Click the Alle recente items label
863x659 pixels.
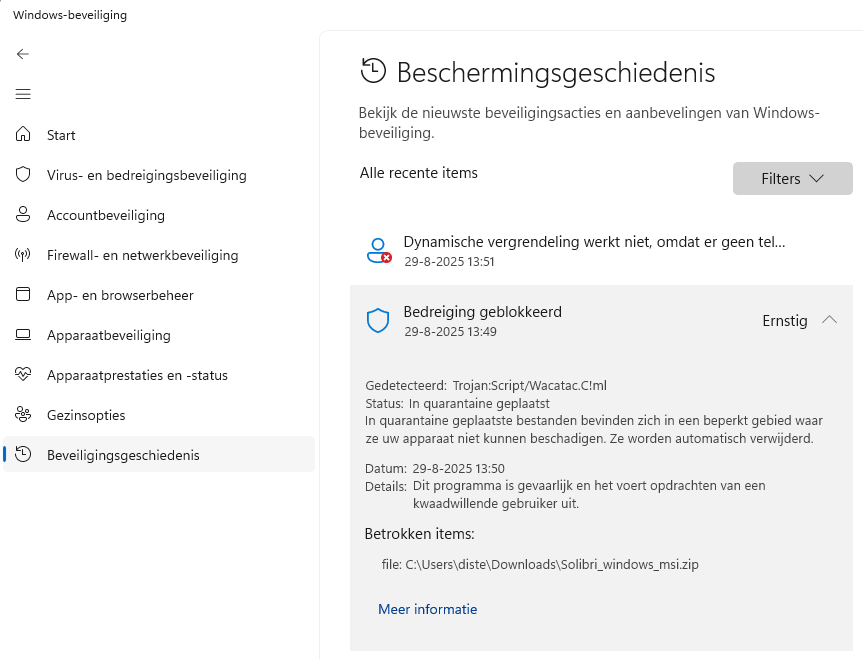tap(419, 173)
